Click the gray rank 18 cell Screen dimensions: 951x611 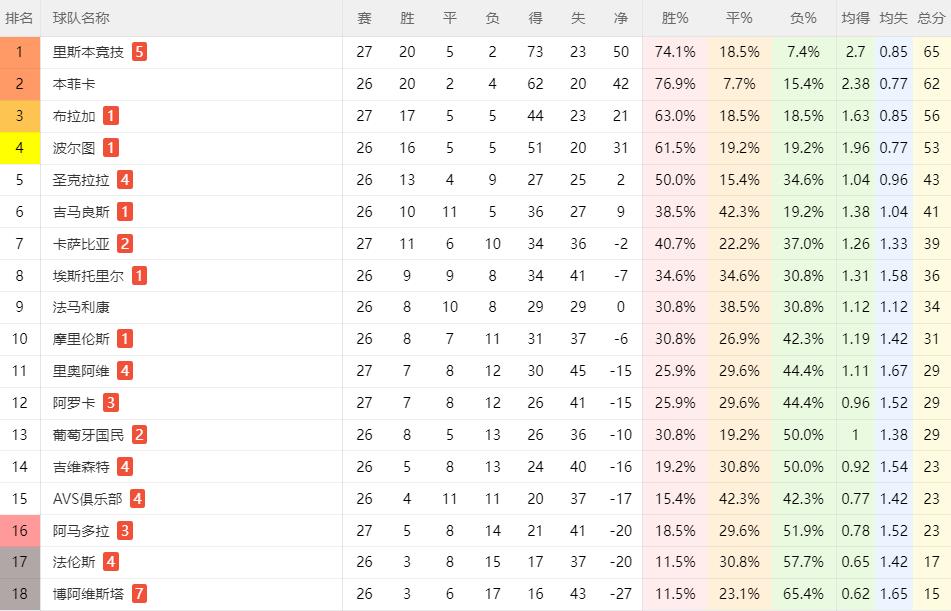pos(20,595)
